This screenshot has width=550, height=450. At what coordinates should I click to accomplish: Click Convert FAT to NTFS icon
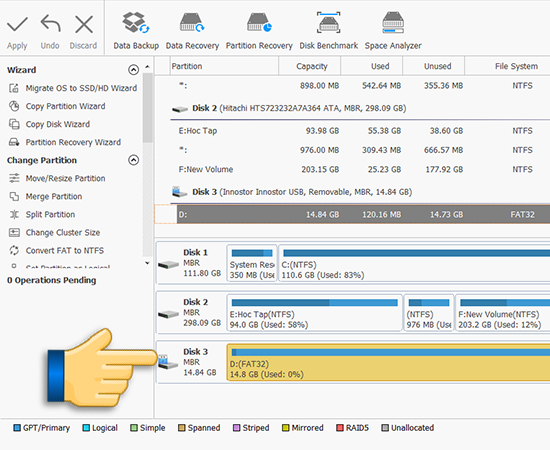pos(14,250)
